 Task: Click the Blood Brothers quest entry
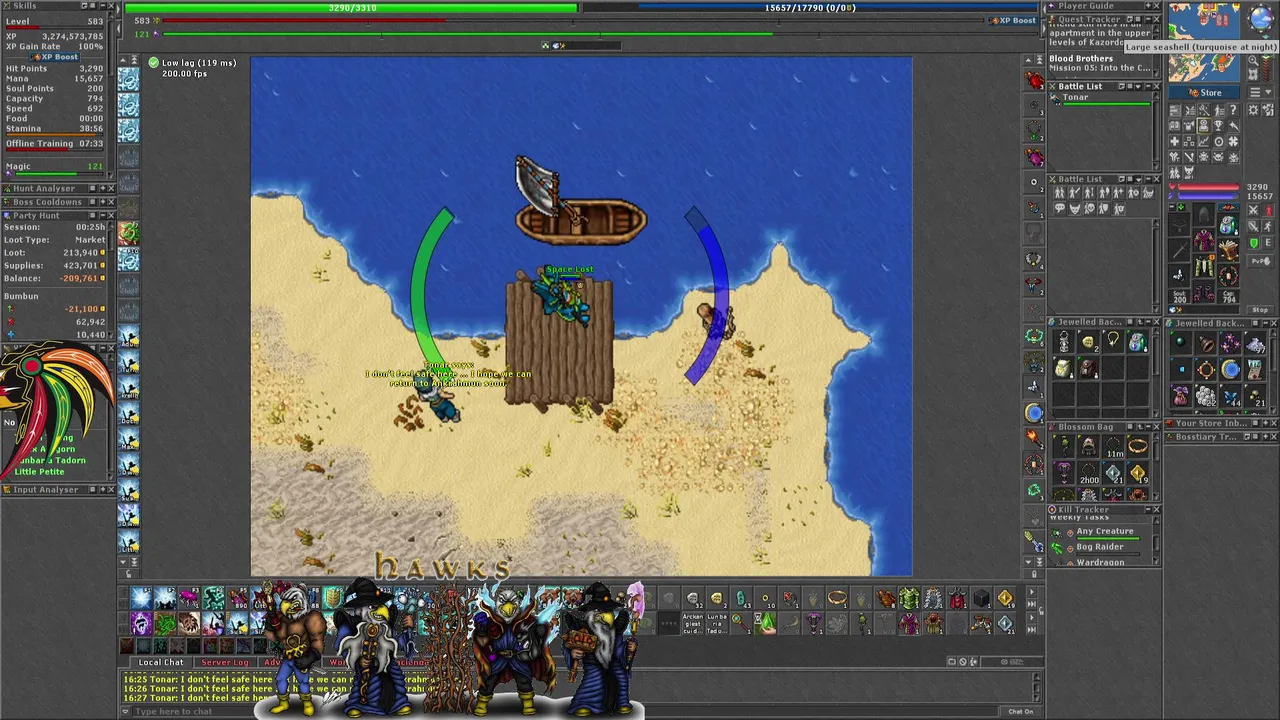pyautogui.click(x=1100, y=63)
